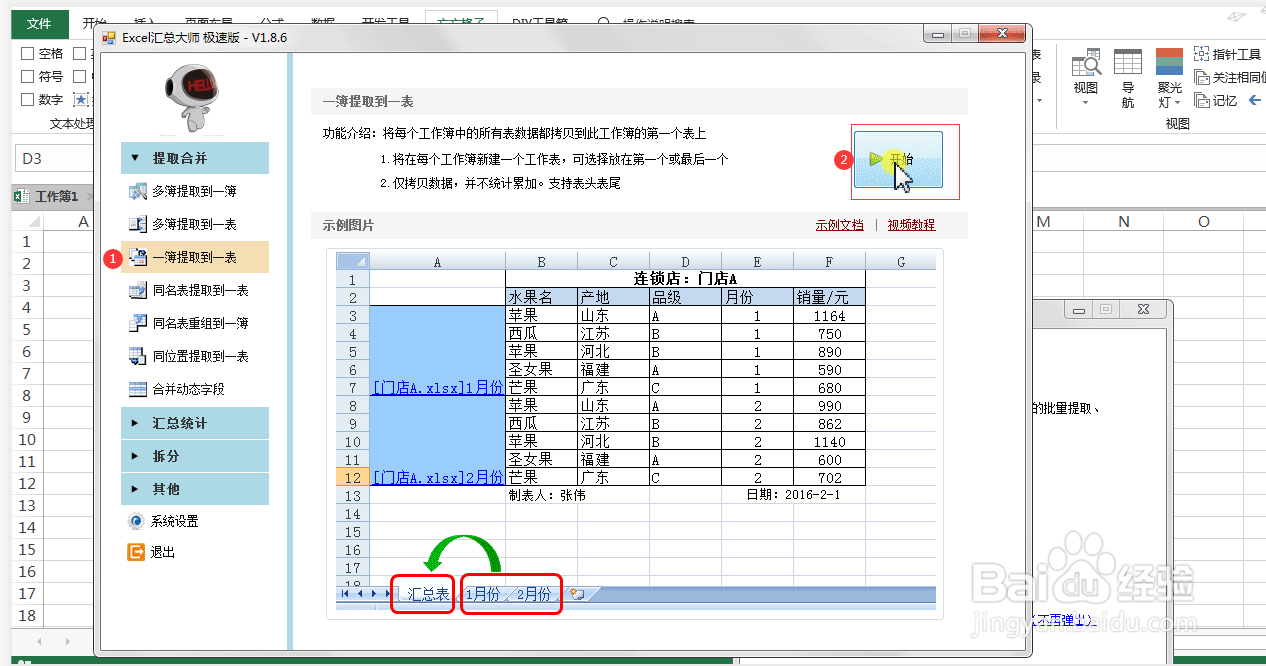This screenshot has height=666, width=1266.
Task: Toggle the 数字 checkbox on
Action: (27, 99)
